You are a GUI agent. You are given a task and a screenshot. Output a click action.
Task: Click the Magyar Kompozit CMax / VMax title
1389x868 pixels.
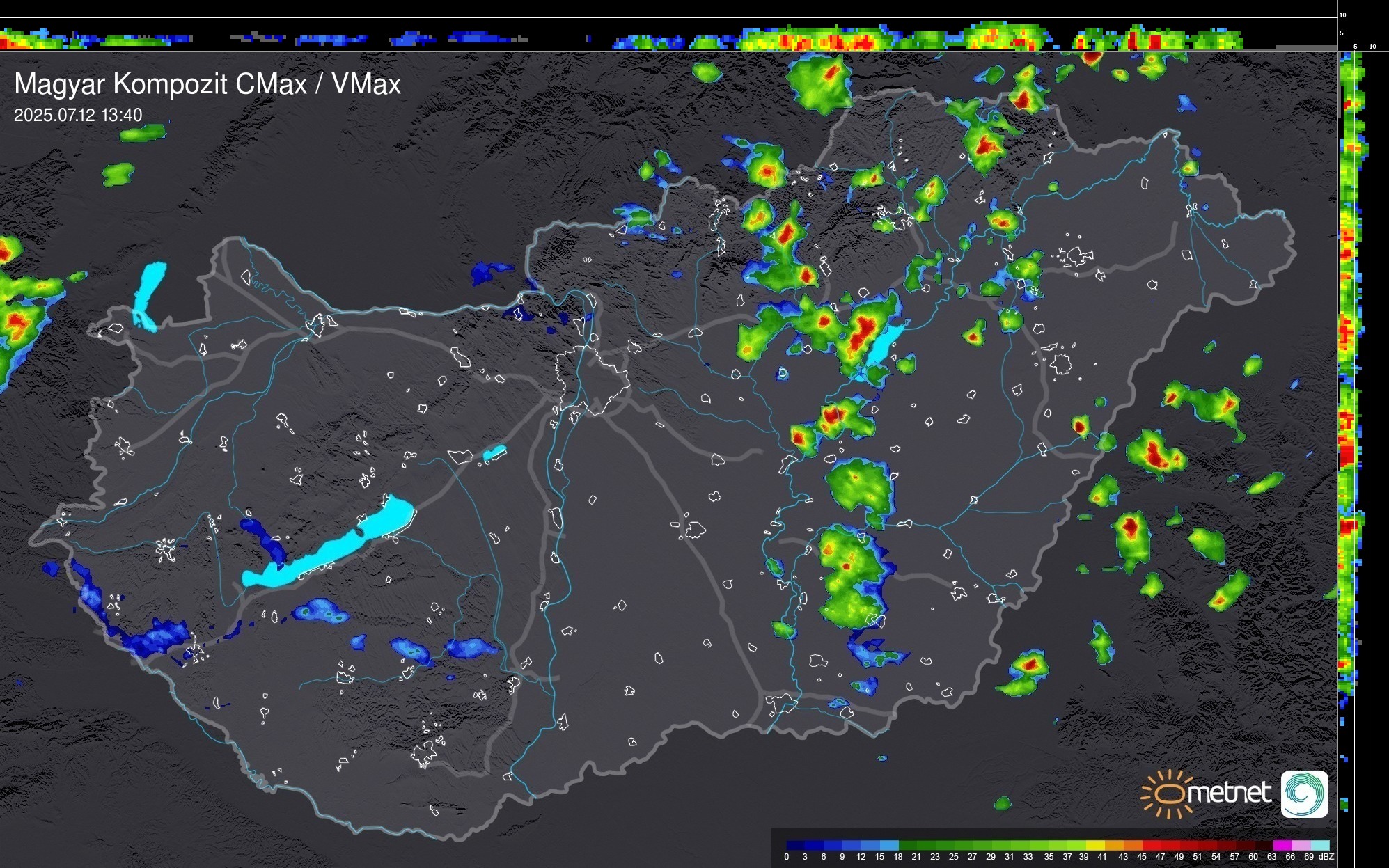(207, 84)
